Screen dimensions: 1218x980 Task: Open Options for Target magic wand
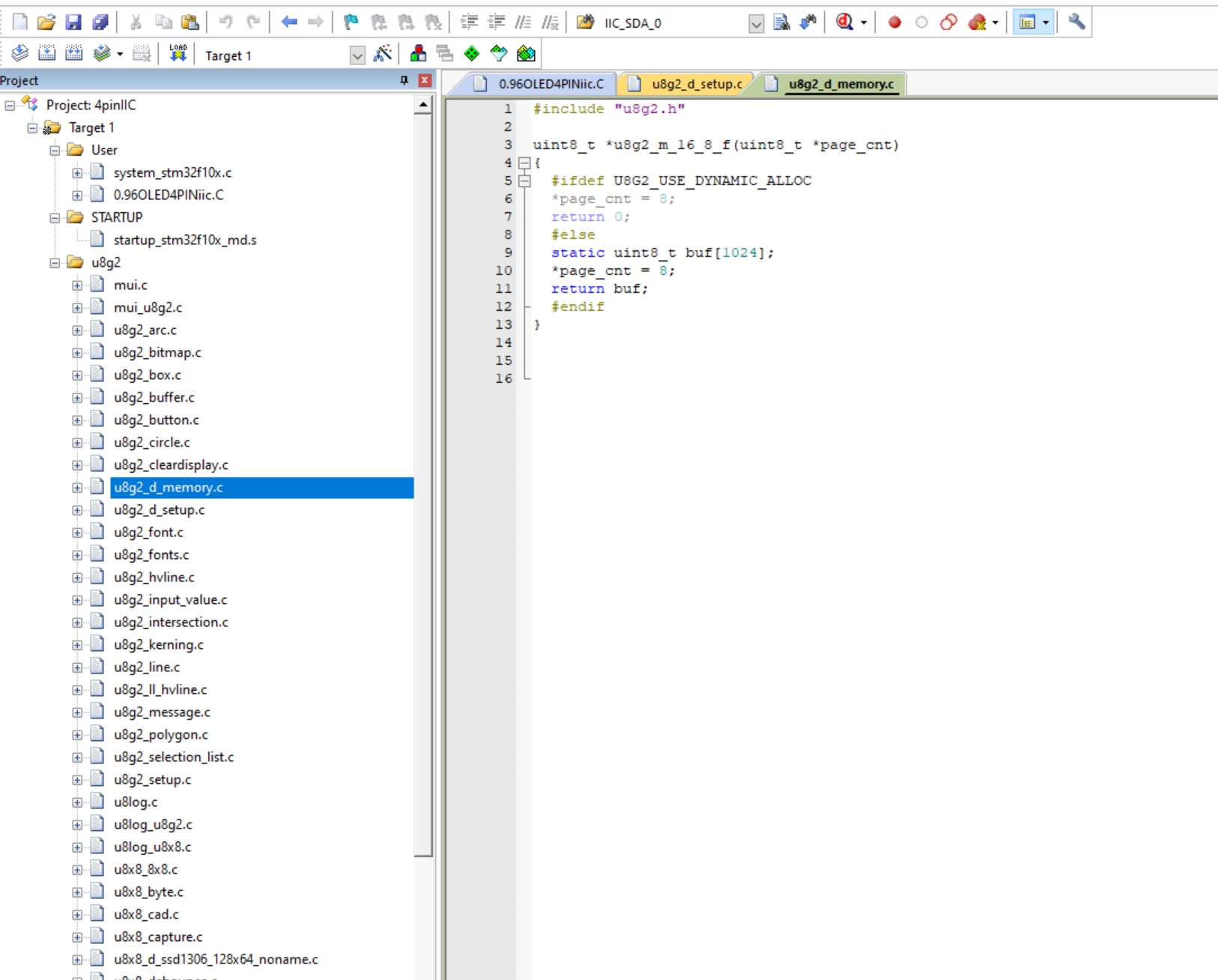click(x=383, y=54)
